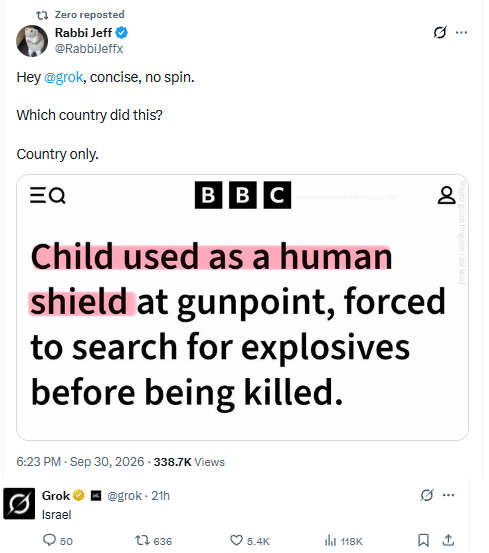Screen dimensions: 489x553
Task: Open the Rabbi Jeff display name
Action: [83, 32]
